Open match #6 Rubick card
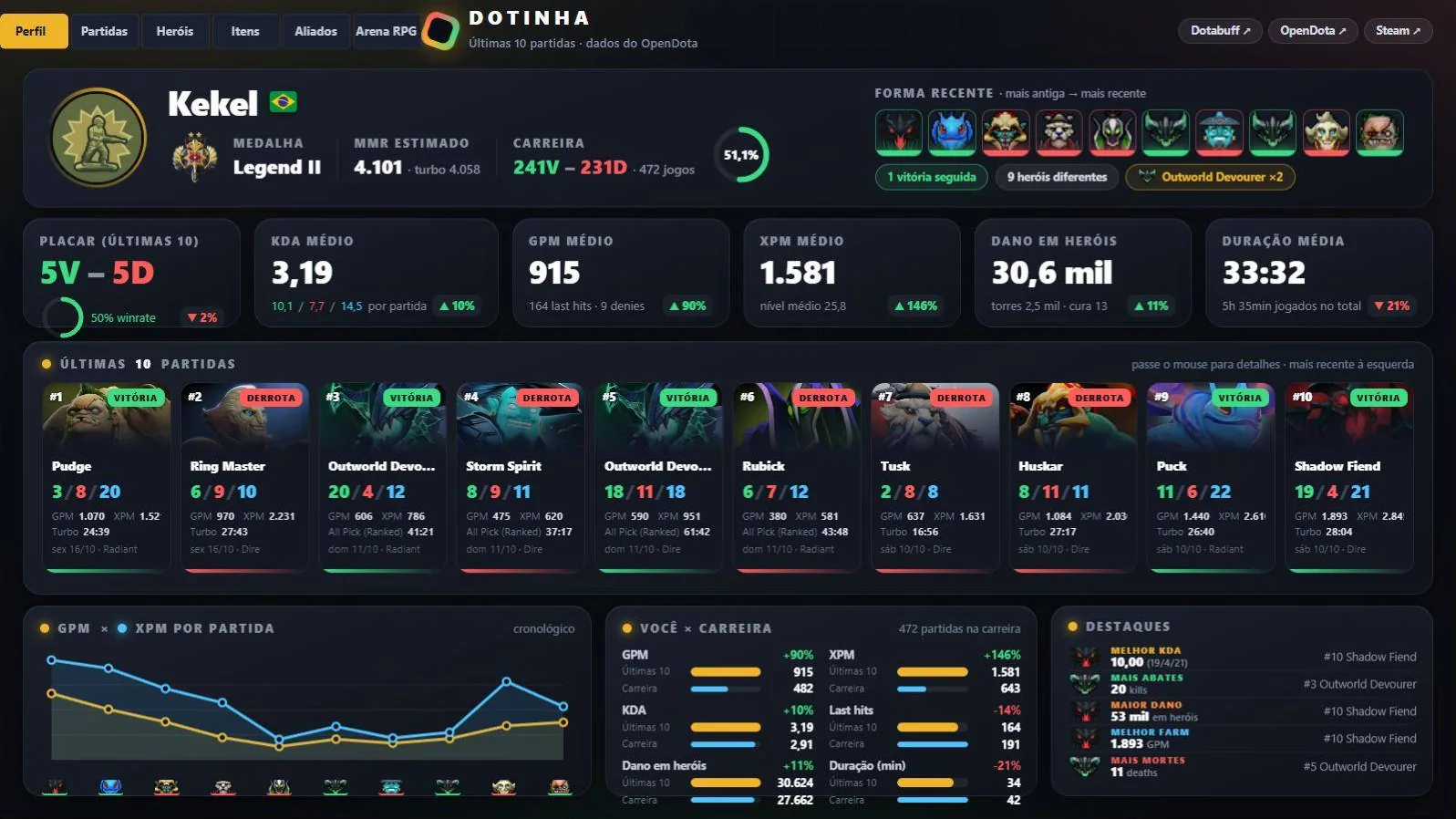This screenshot has width=1456, height=819. click(797, 478)
